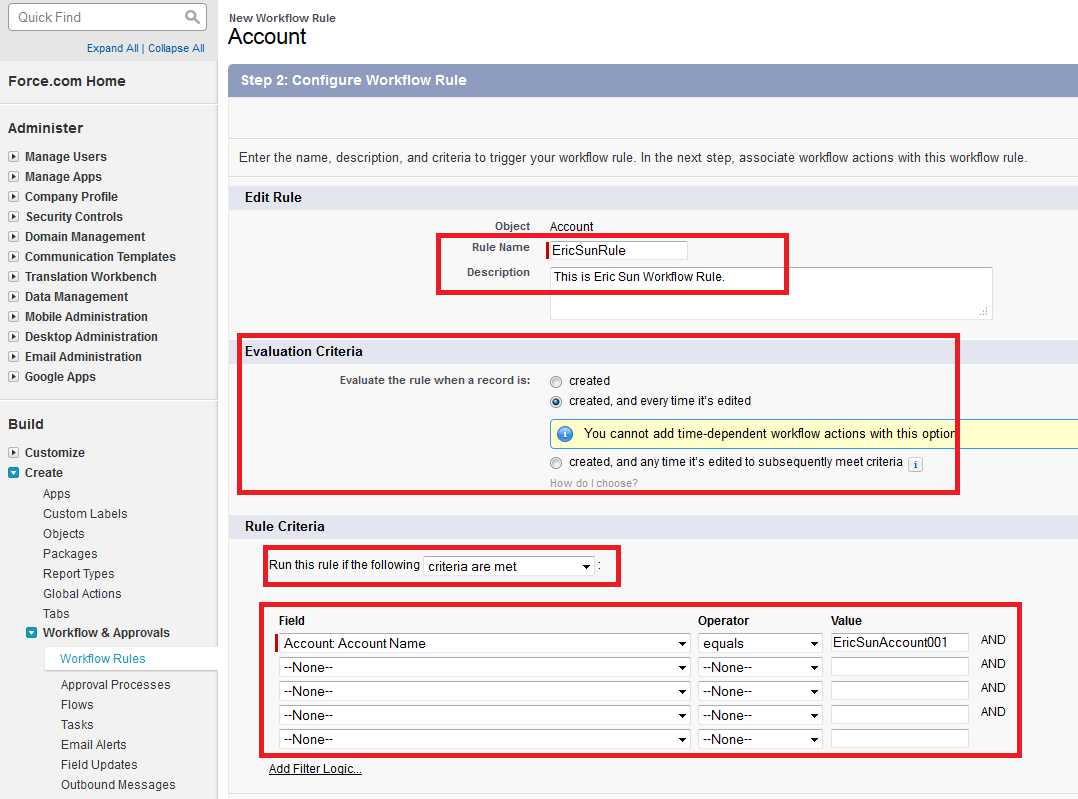Expand the Data Management section
Viewport: 1078px width, 799px height.
point(13,296)
